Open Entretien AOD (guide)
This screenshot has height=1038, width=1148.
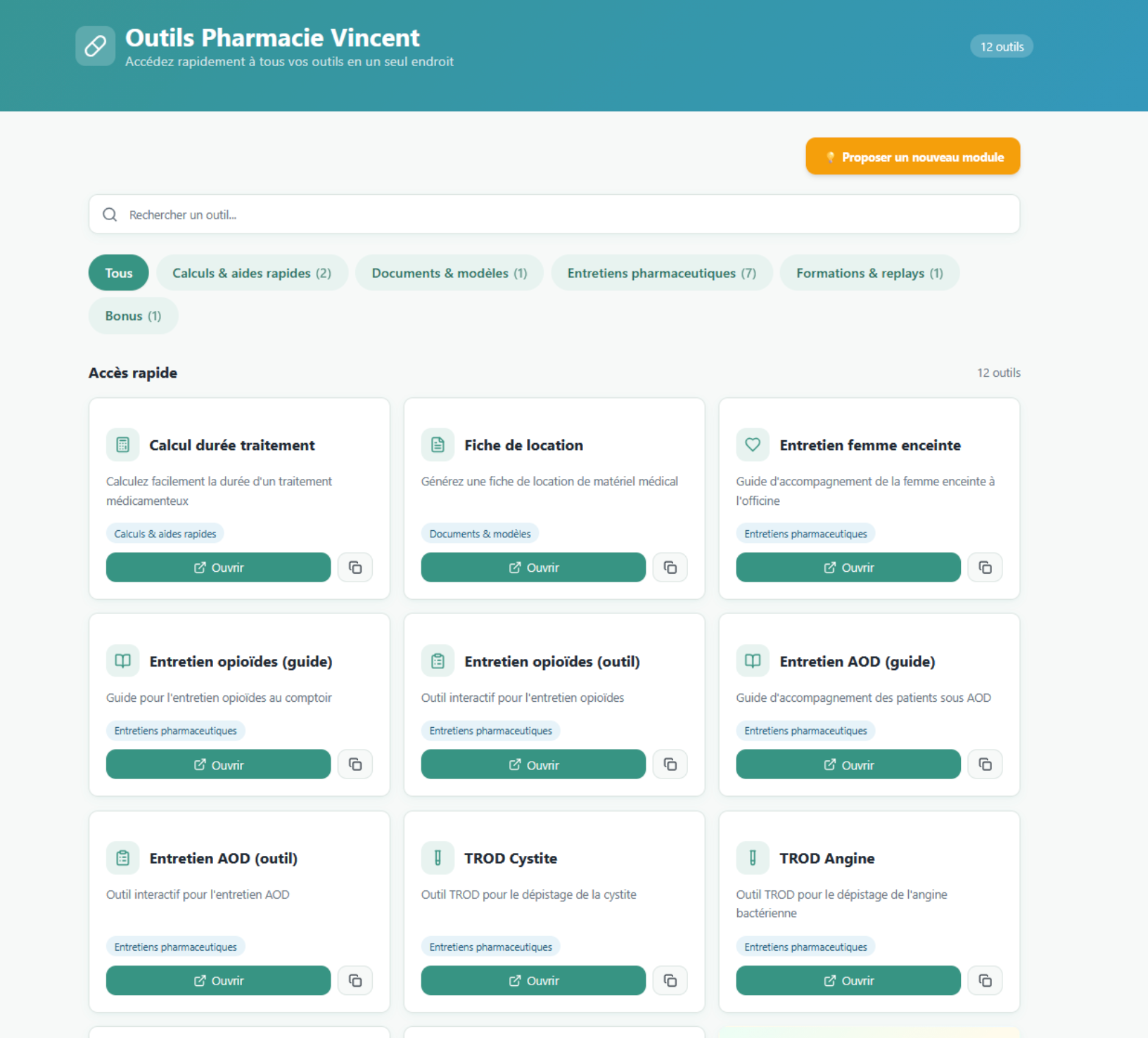click(x=849, y=764)
